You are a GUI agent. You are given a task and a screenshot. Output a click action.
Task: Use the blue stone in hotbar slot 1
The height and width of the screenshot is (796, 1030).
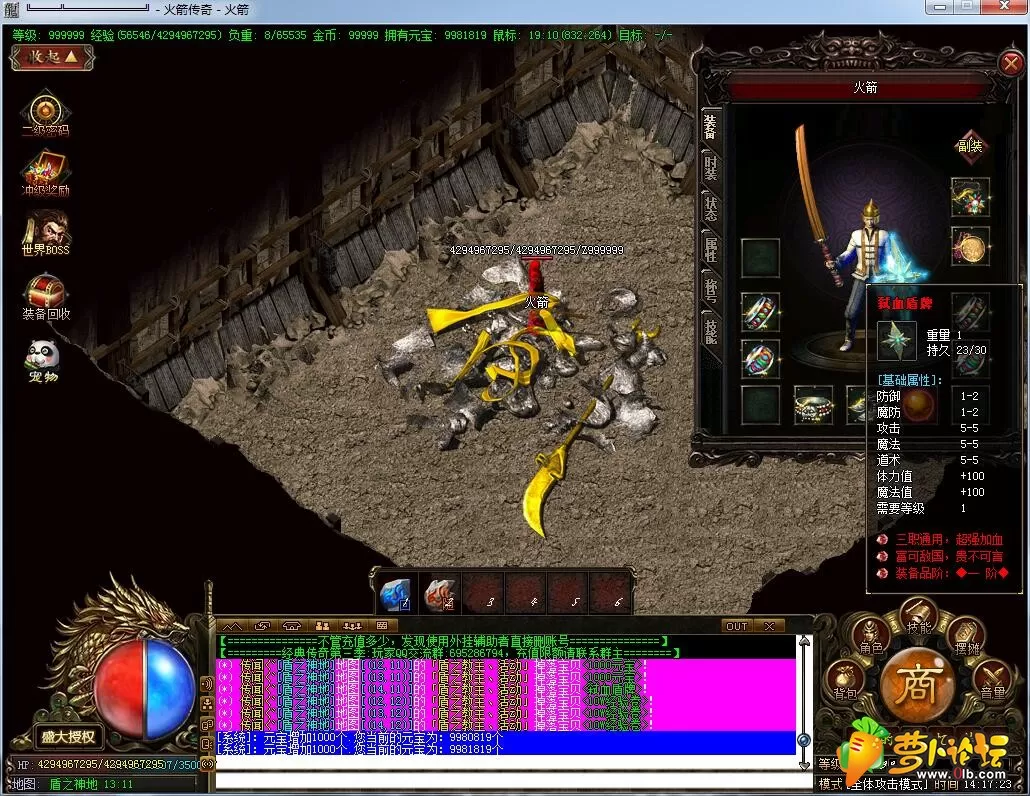[395, 593]
